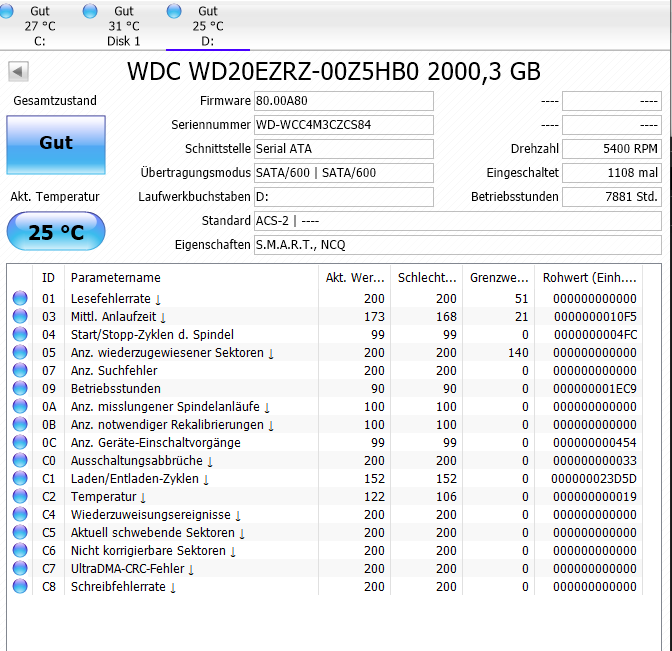Click status orb for row 09 Betriebsstunden
The image size is (672, 651).
20,388
